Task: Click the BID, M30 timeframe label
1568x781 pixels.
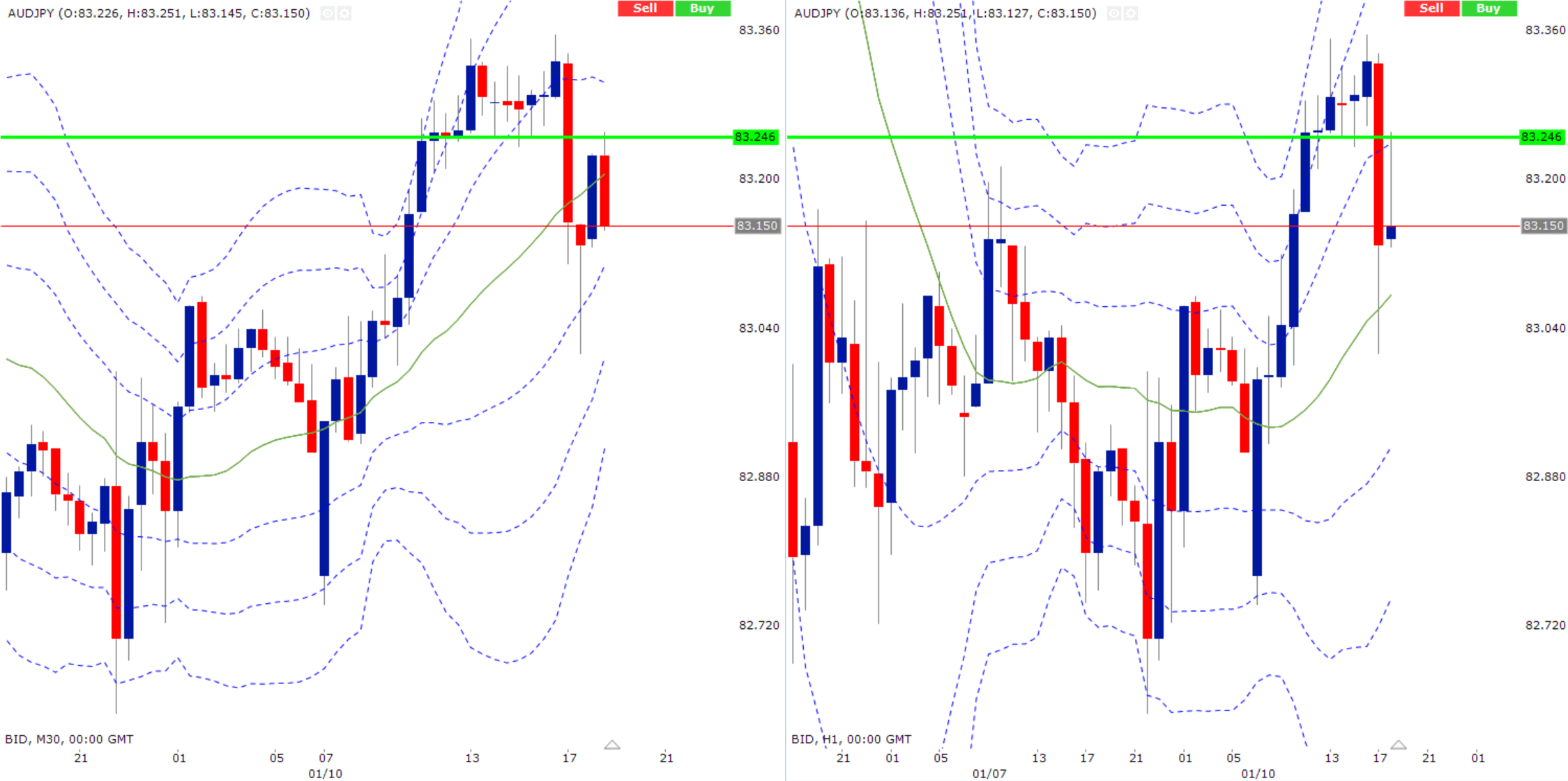Action: (69, 739)
